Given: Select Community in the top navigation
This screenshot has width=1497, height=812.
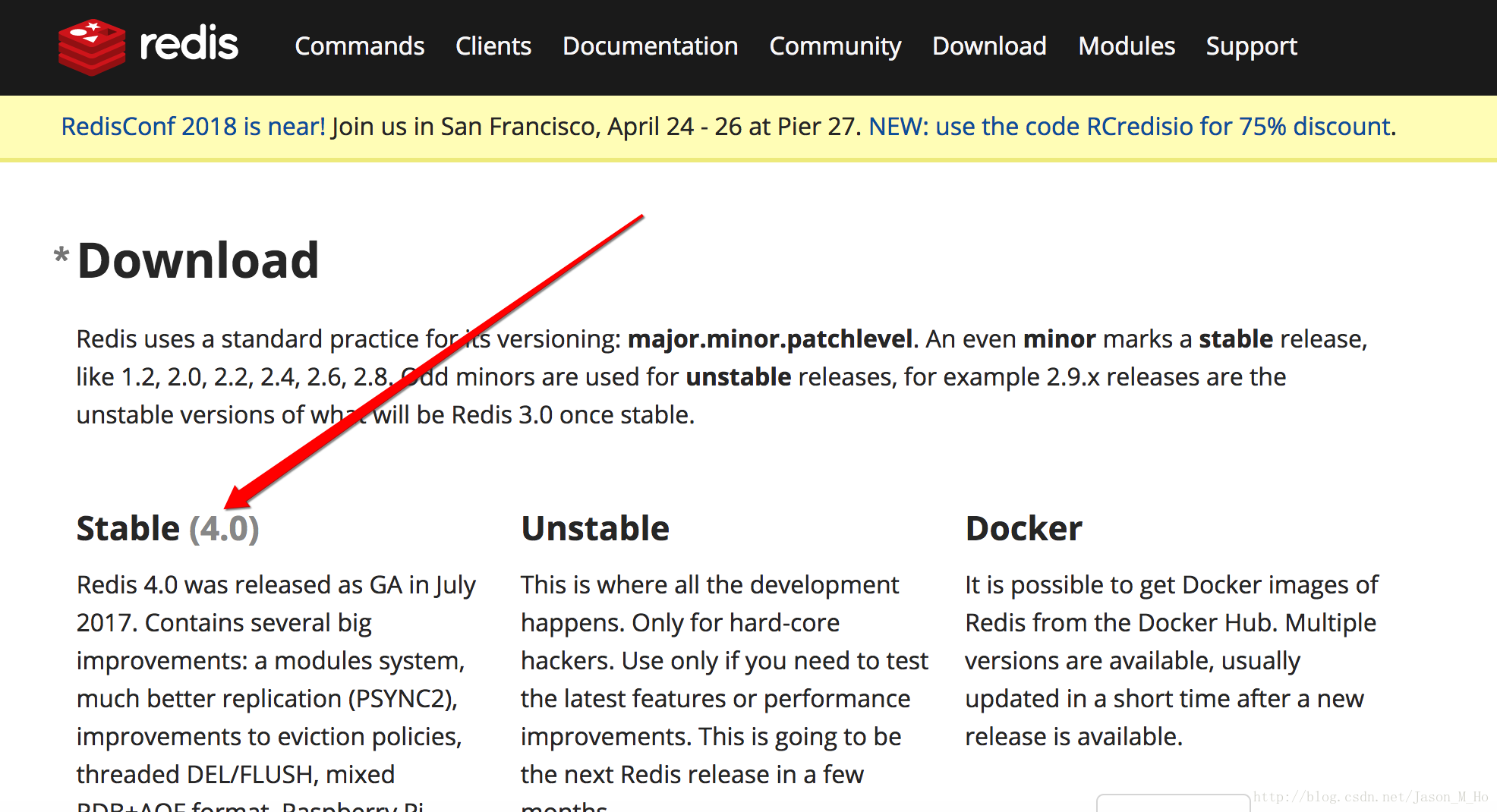Looking at the screenshot, I should pyautogui.click(x=835, y=46).
